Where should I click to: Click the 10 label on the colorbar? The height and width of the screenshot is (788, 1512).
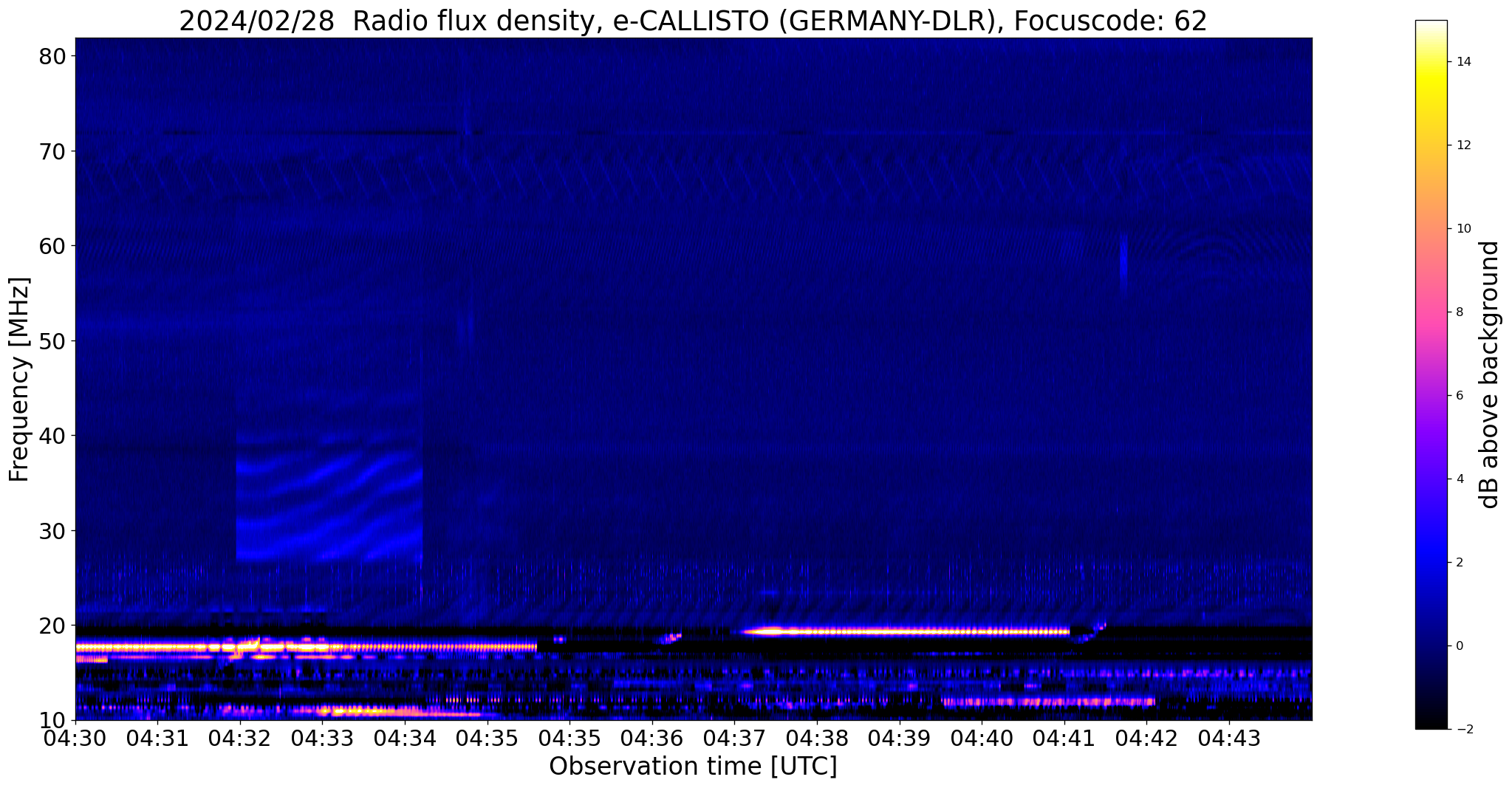[x=1463, y=229]
